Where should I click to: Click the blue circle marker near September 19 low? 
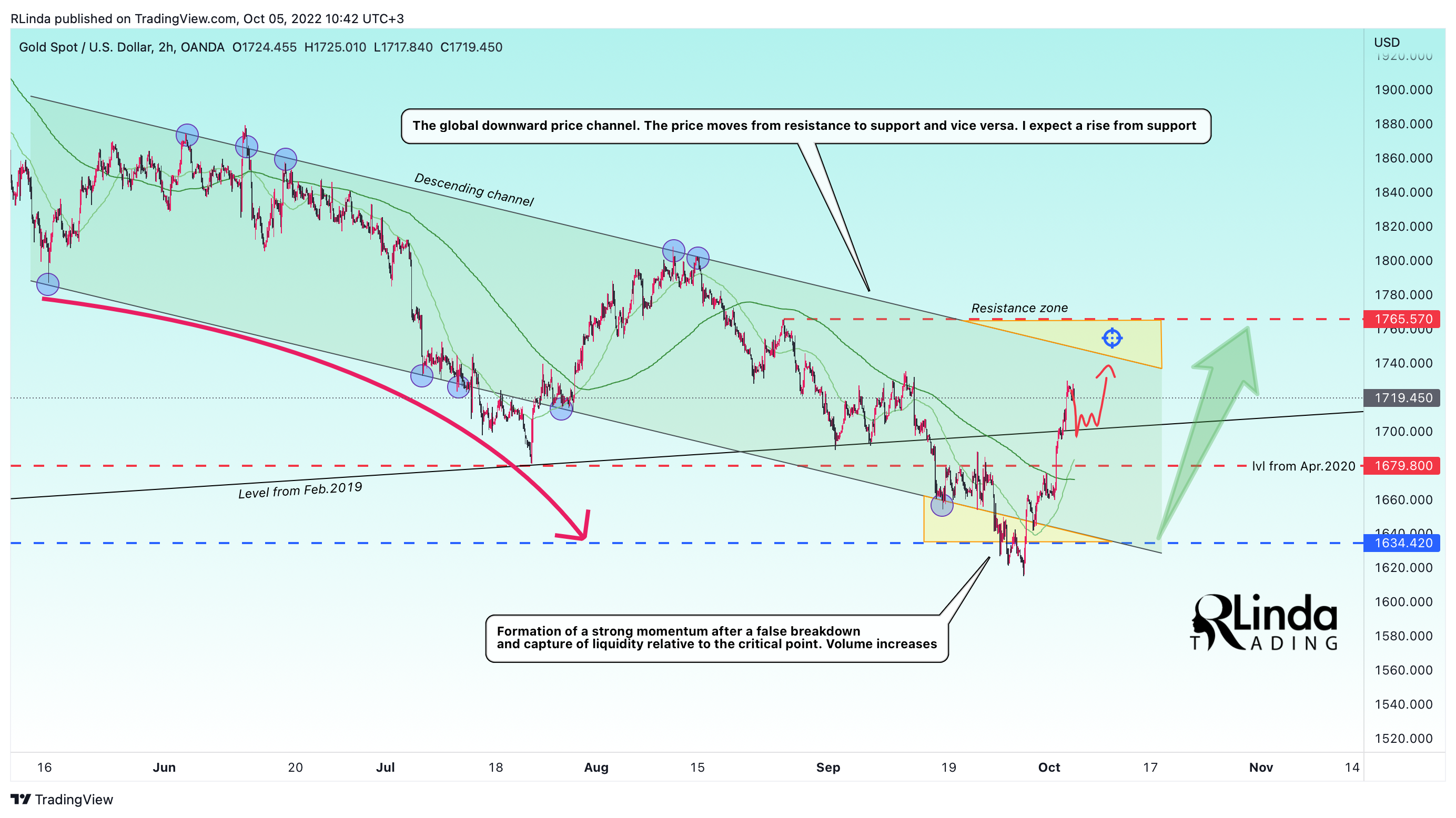[x=942, y=505]
